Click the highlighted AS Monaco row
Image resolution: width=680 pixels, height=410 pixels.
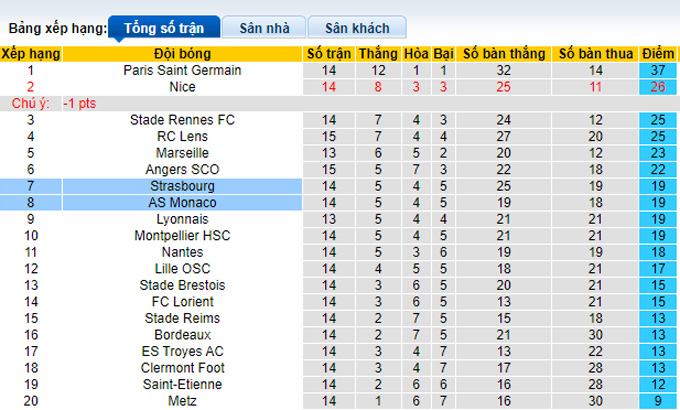(x=183, y=202)
